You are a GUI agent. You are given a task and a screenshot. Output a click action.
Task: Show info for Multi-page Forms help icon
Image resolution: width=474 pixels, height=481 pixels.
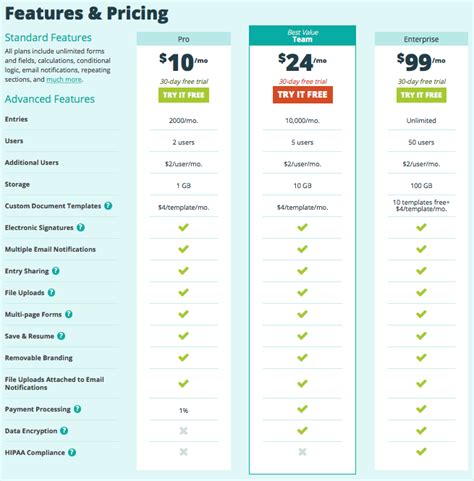coord(69,314)
